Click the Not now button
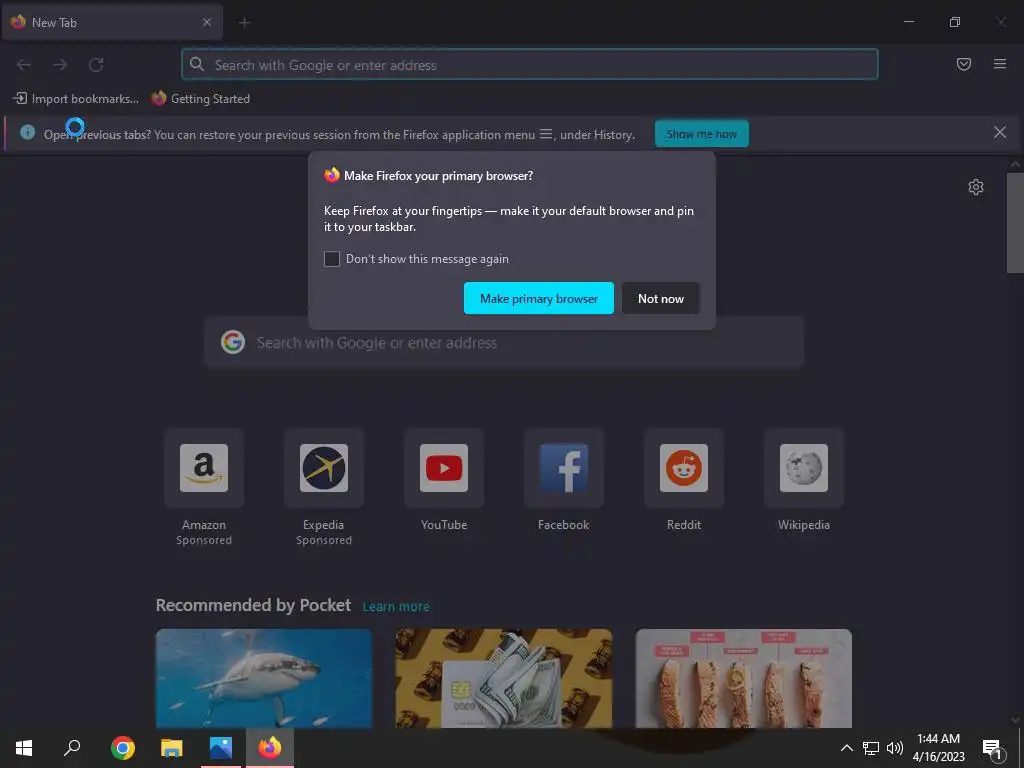 tap(661, 298)
